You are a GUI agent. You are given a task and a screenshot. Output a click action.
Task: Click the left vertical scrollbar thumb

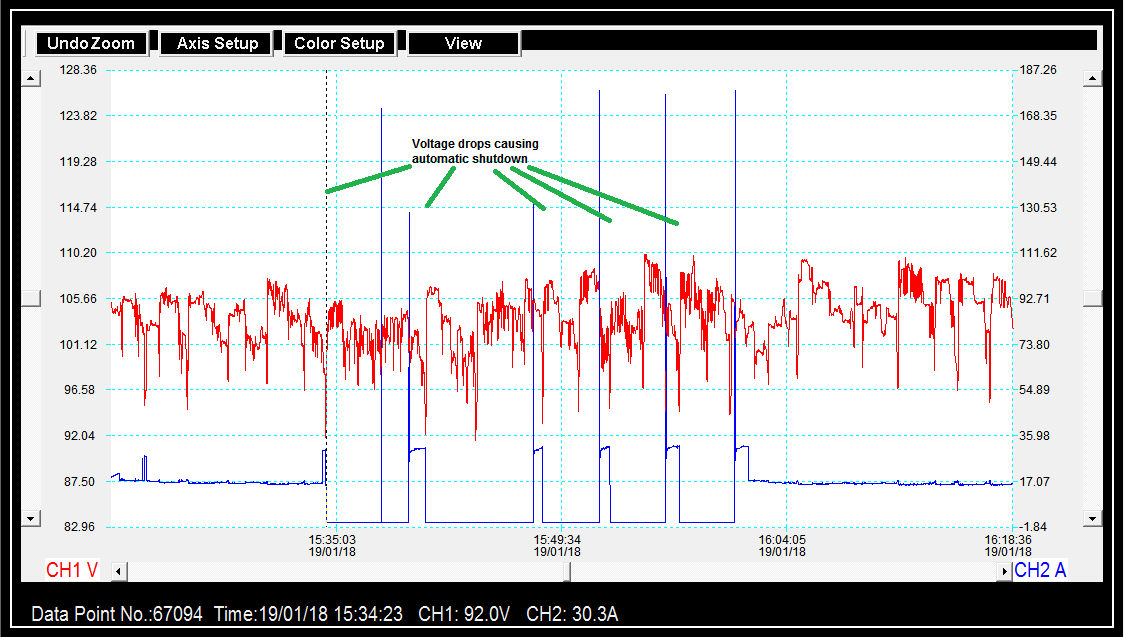point(31,298)
